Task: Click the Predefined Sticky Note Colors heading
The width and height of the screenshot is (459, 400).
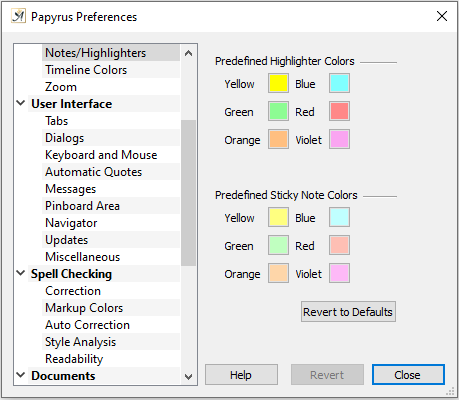Action: (286, 195)
